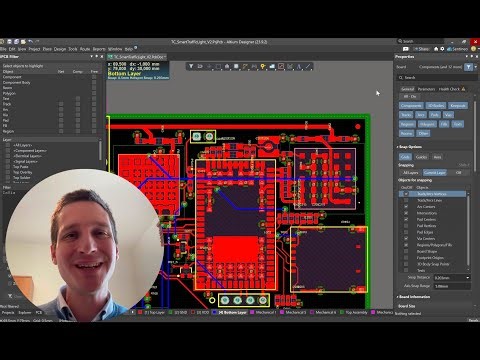
Task: Open the layer set selector beside Top Layer
Action: click(x=133, y=312)
